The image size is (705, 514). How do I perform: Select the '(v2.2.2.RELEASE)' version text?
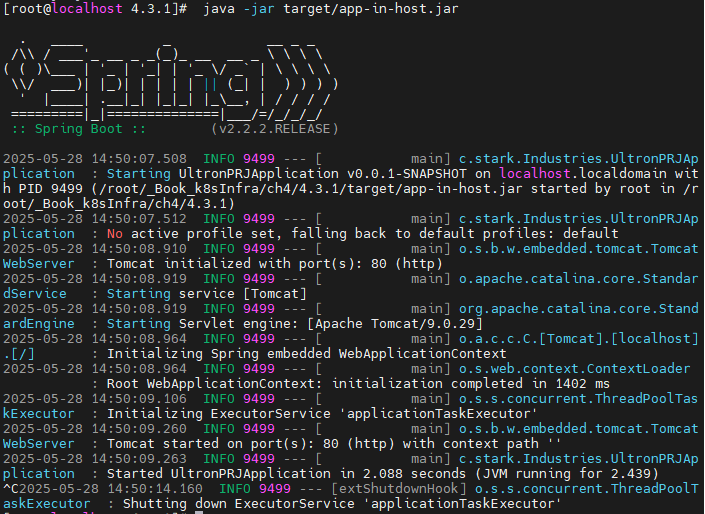pyautogui.click(x=275, y=129)
